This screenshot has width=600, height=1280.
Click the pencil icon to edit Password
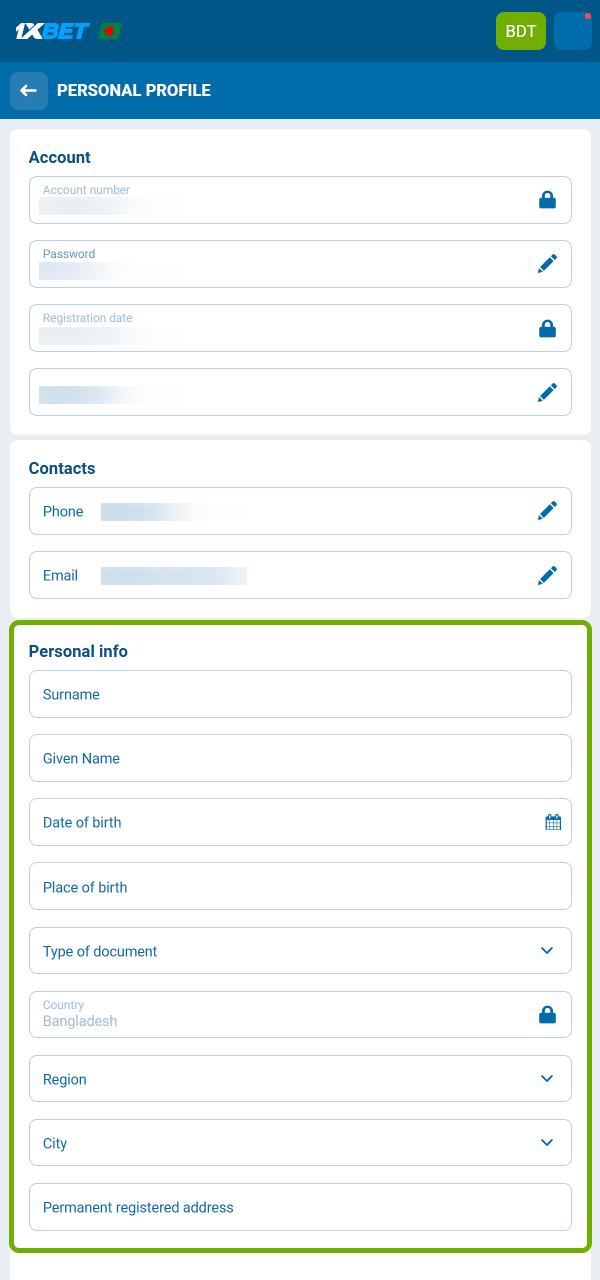[x=547, y=263]
